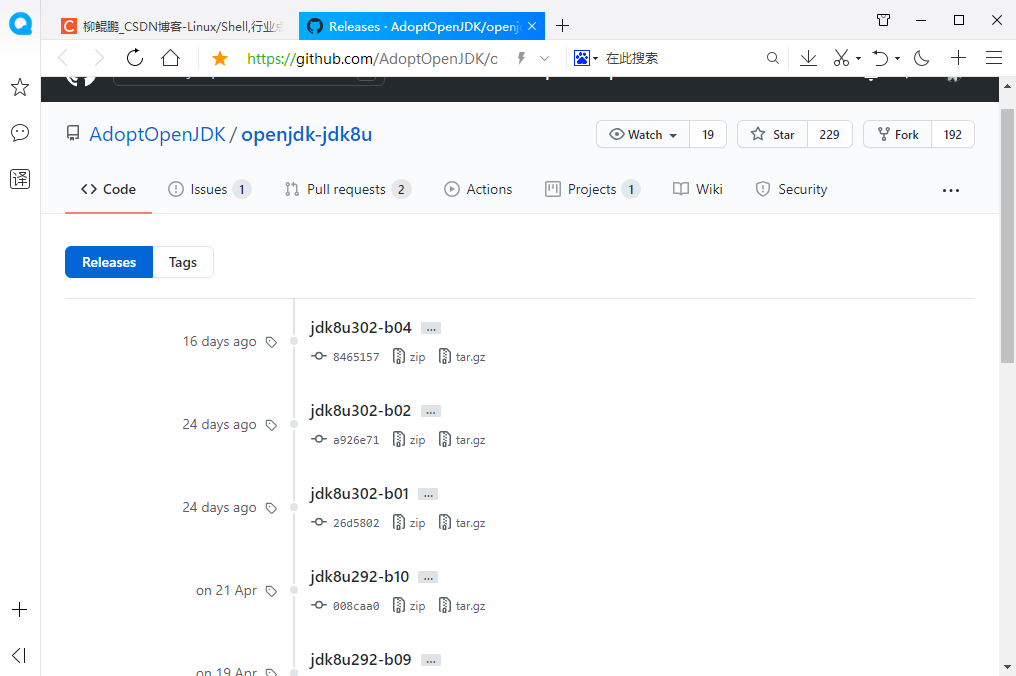
Task: Expand details ellipsis for jdk8u302-b04
Action: click(431, 329)
